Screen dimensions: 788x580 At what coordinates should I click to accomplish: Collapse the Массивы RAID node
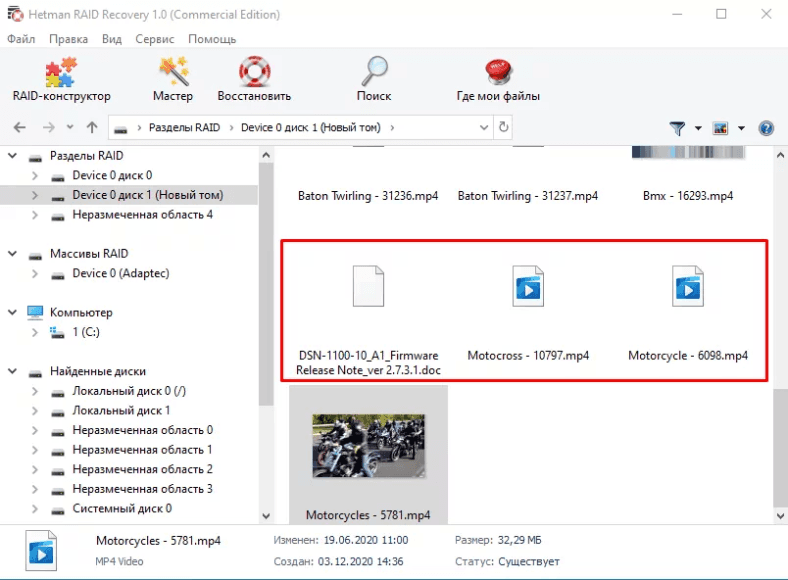click(13, 254)
